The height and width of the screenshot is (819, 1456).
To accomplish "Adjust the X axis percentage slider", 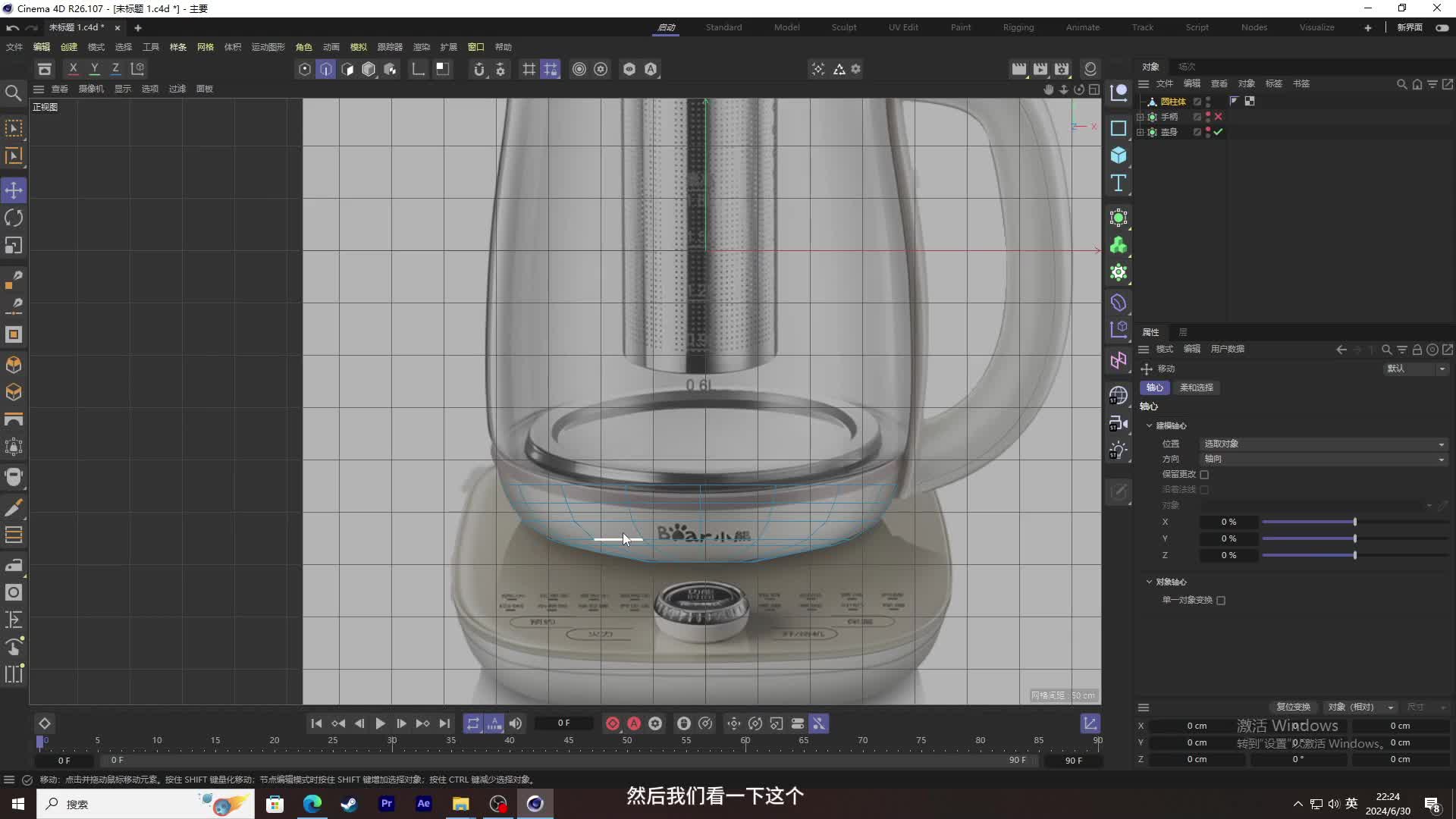I will click(1355, 522).
